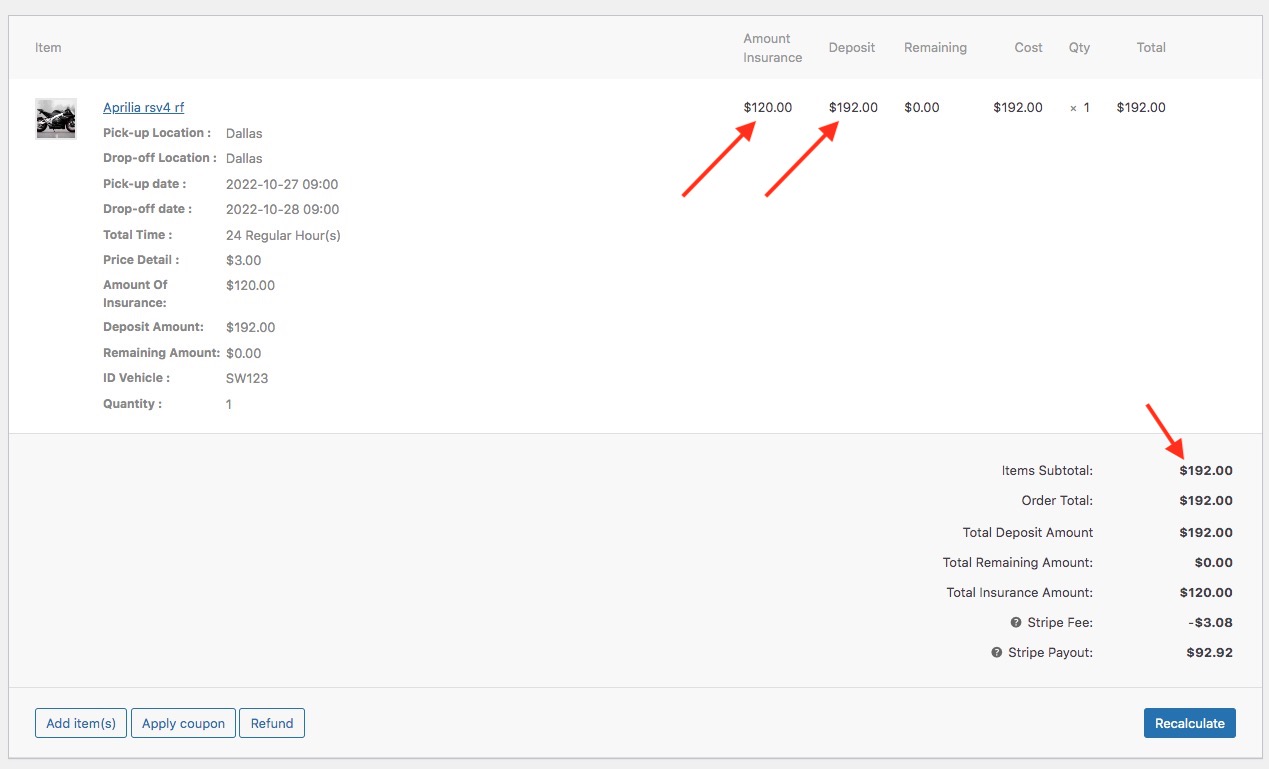Select the × 1 quantity in item row
The width and height of the screenshot is (1269, 769).
[1080, 108]
